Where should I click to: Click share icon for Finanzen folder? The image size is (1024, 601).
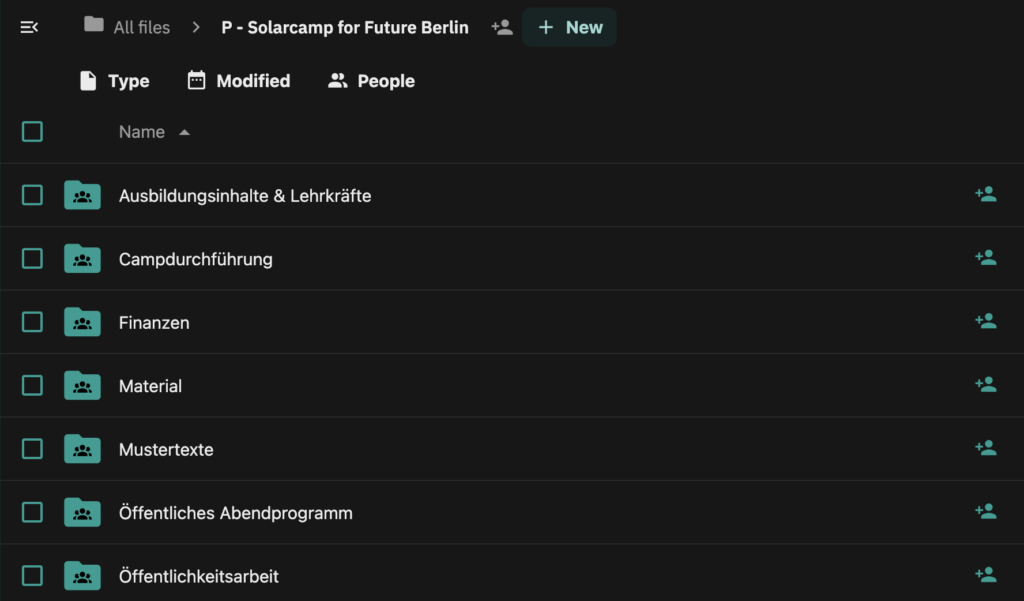(x=985, y=321)
